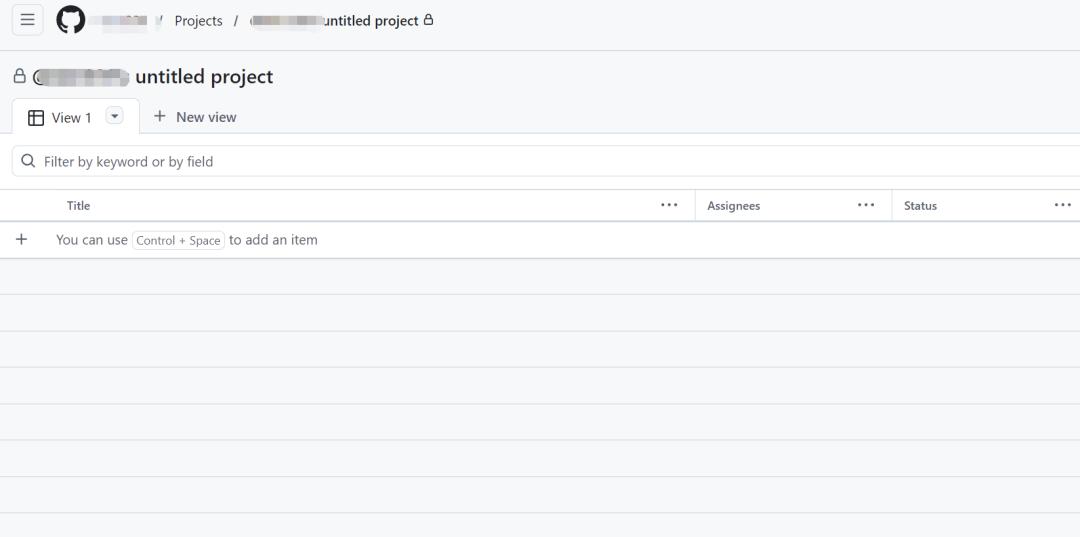The image size is (1080, 537).
Task: Open Title column options menu
Action: tap(669, 205)
